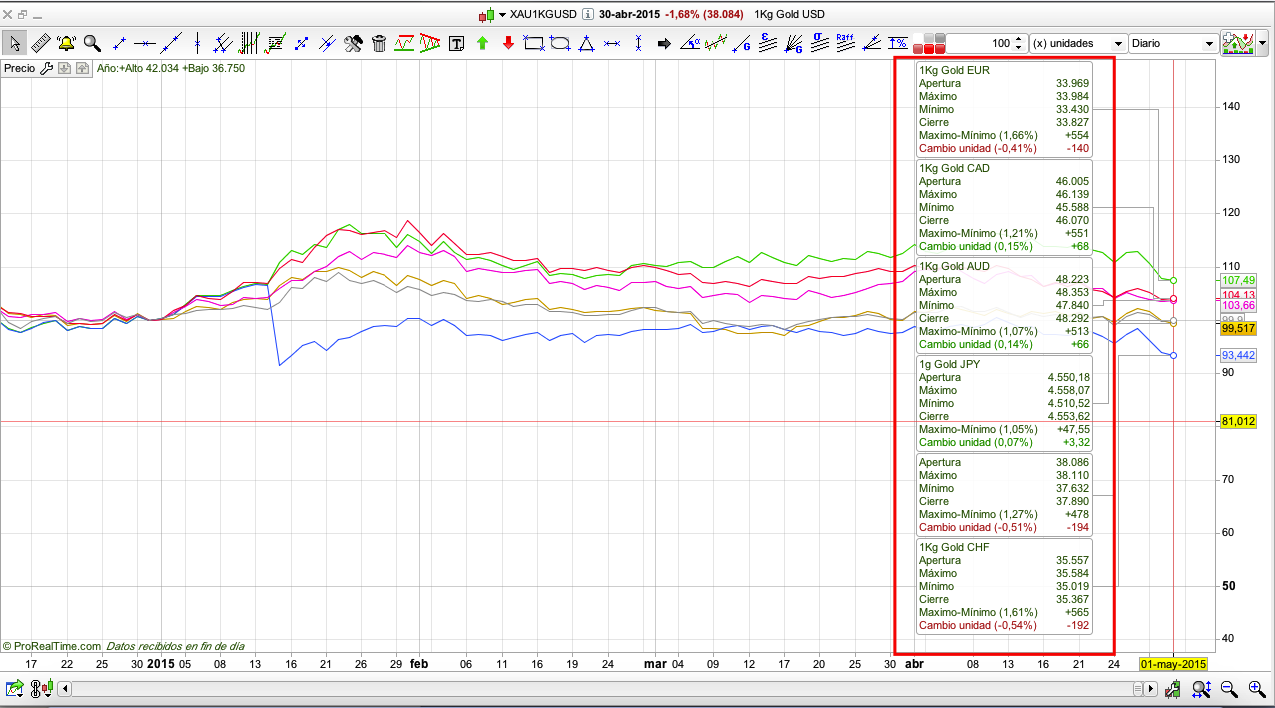1275x708 pixels.
Task: Click the trash can delete objects icon
Action: 379,43
